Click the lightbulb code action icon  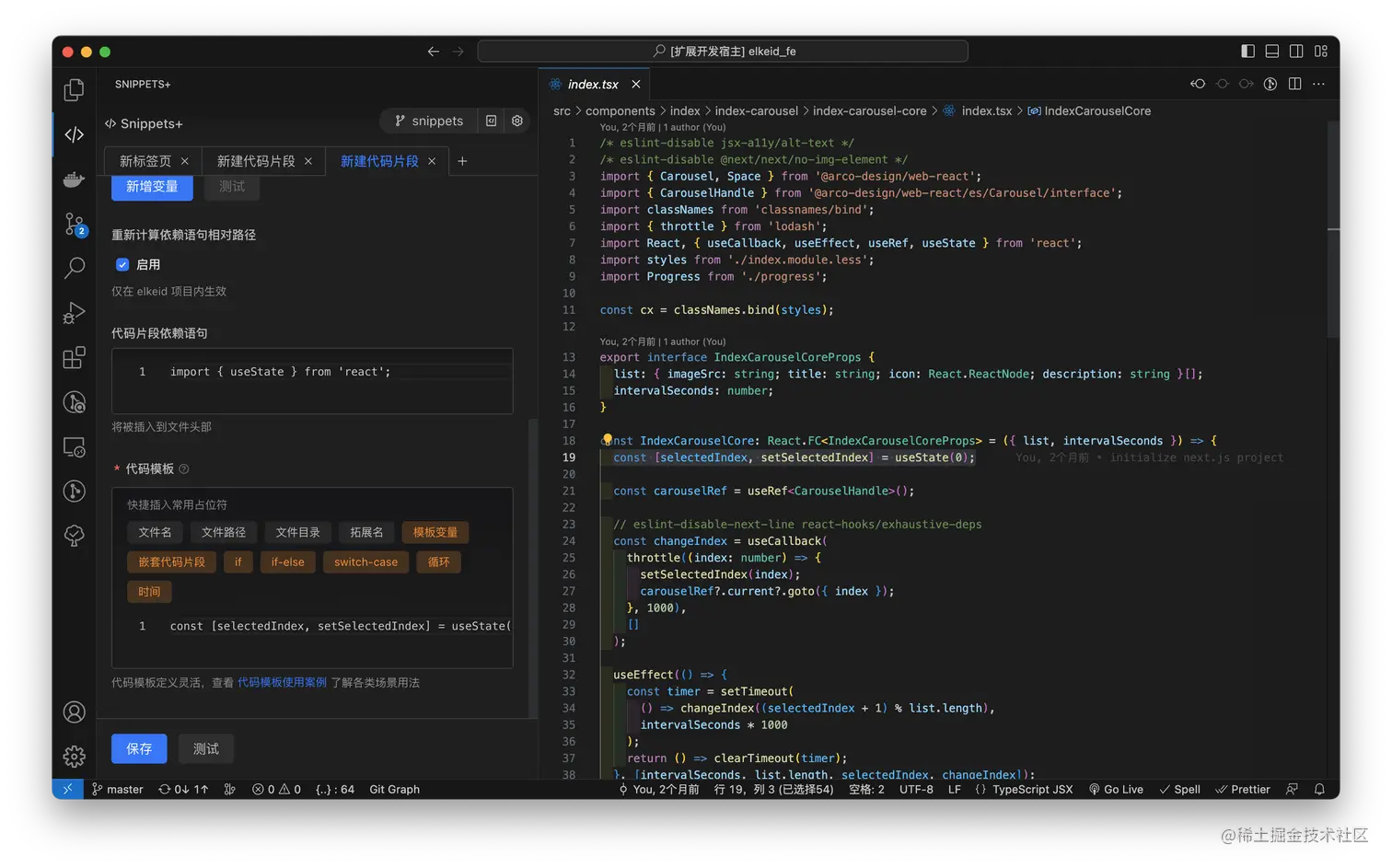pyautogui.click(x=607, y=440)
